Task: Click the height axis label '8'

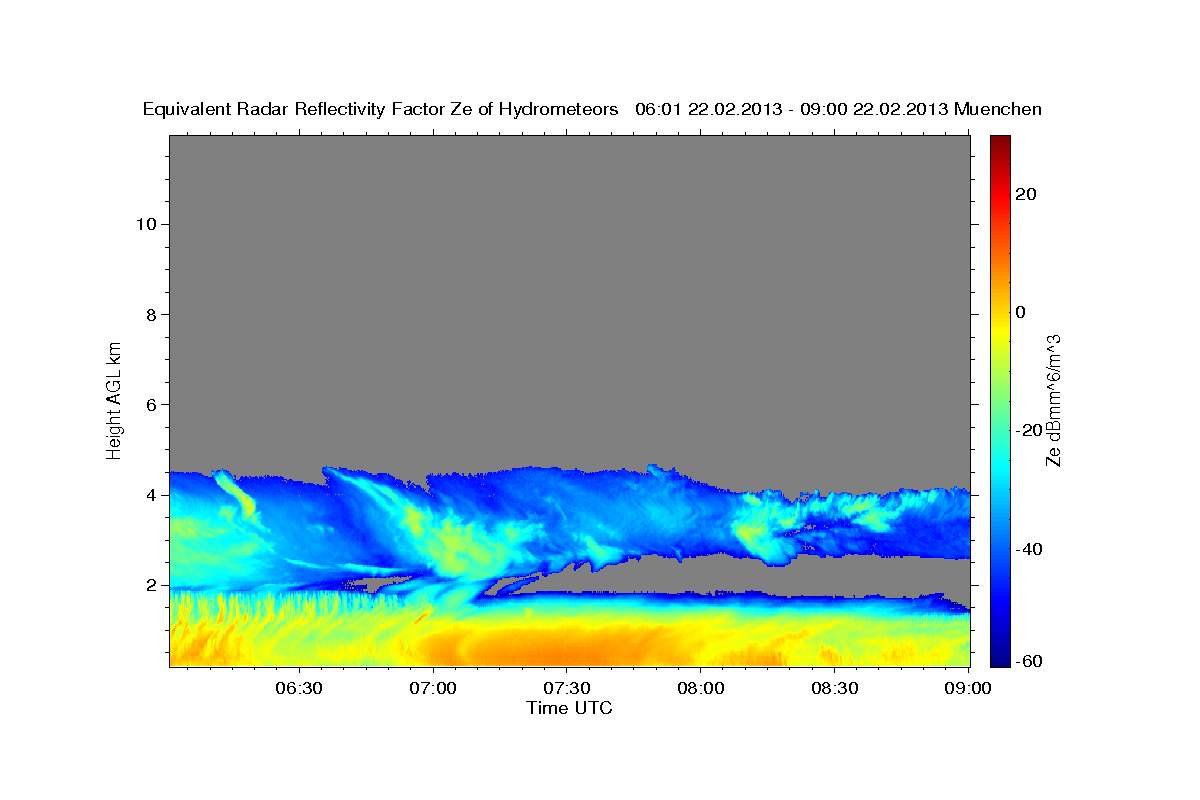Action: (x=150, y=314)
